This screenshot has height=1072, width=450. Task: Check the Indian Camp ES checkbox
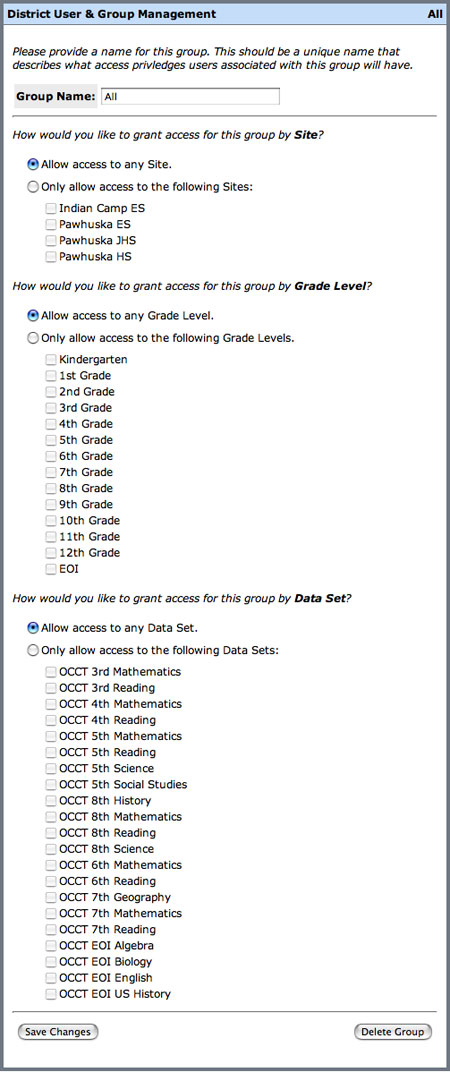point(51,209)
